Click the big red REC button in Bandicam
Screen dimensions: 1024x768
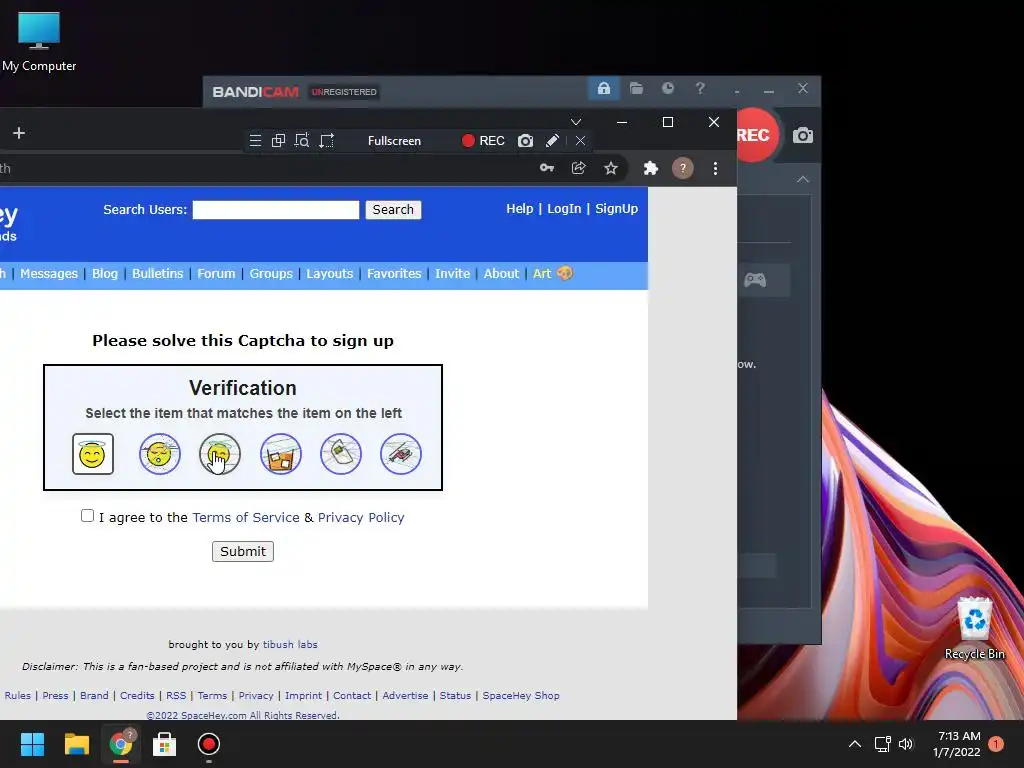pyautogui.click(x=755, y=135)
